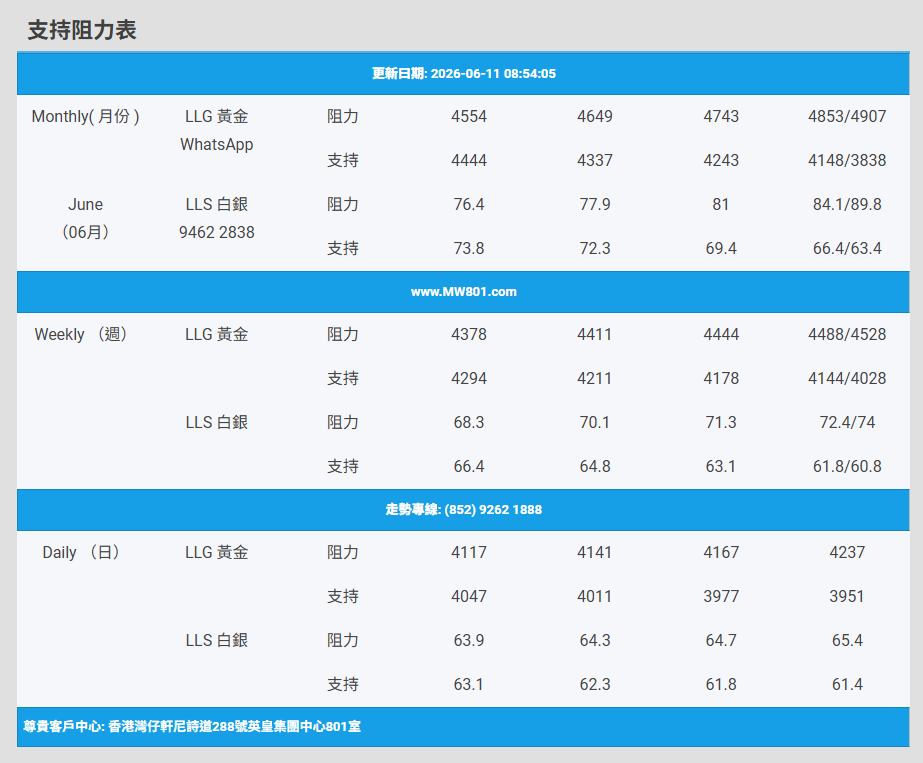The width and height of the screenshot is (923, 763).
Task: Click weekly gold resistance value 4488/4528
Action: coord(847,334)
